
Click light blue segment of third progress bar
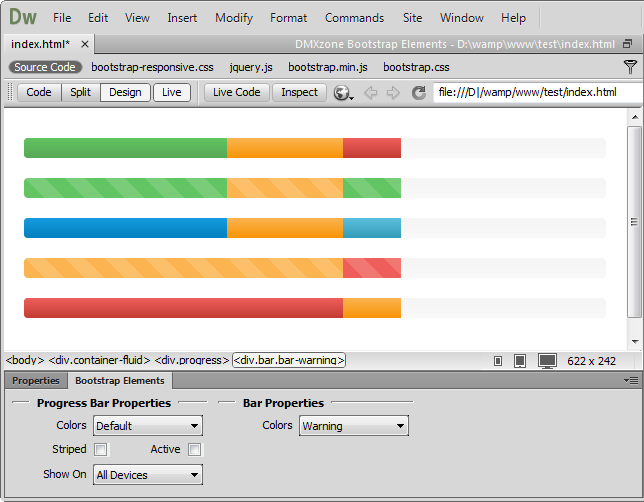pos(372,228)
